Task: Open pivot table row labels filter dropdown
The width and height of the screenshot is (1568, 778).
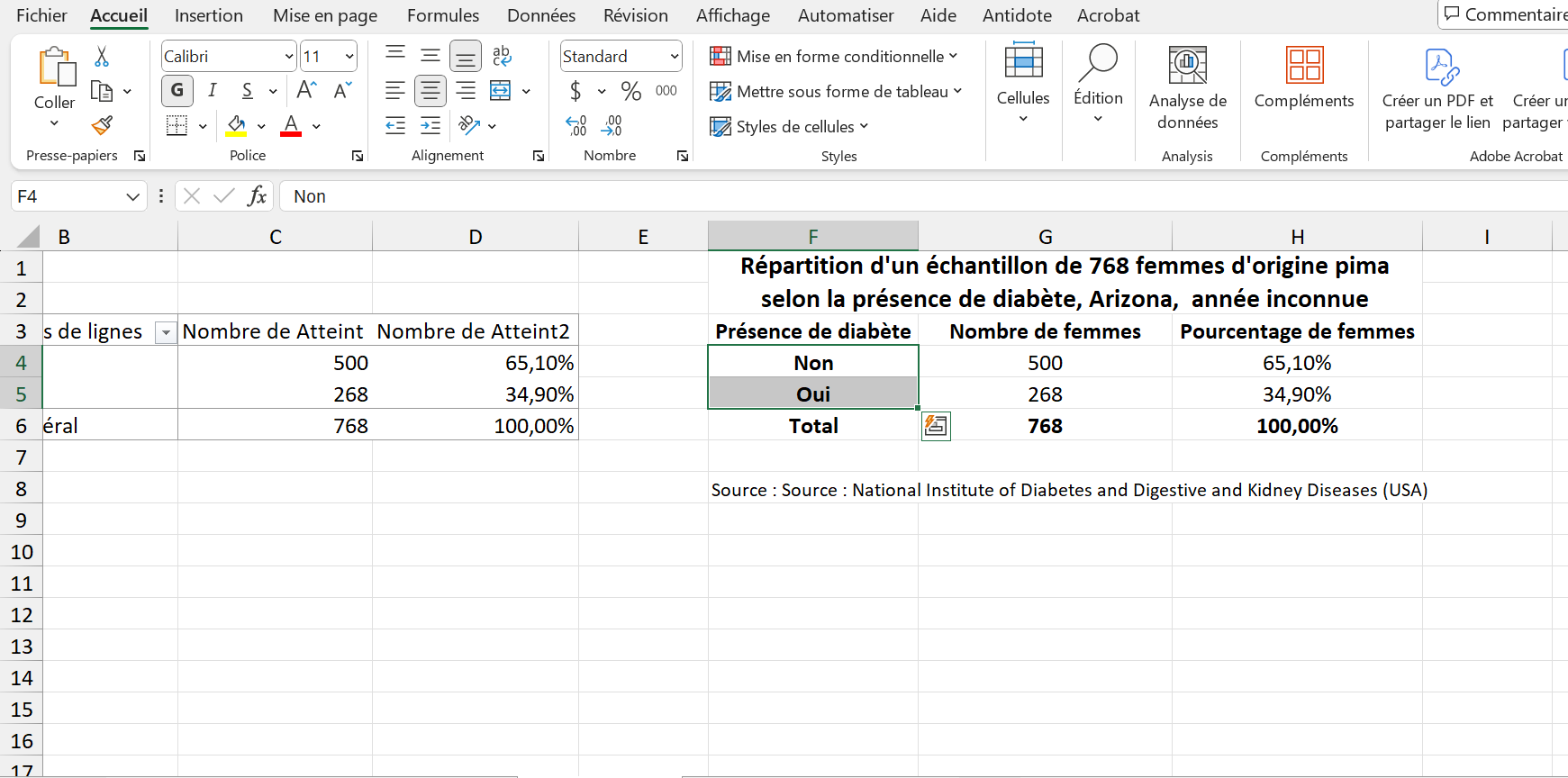Action: click(x=166, y=333)
